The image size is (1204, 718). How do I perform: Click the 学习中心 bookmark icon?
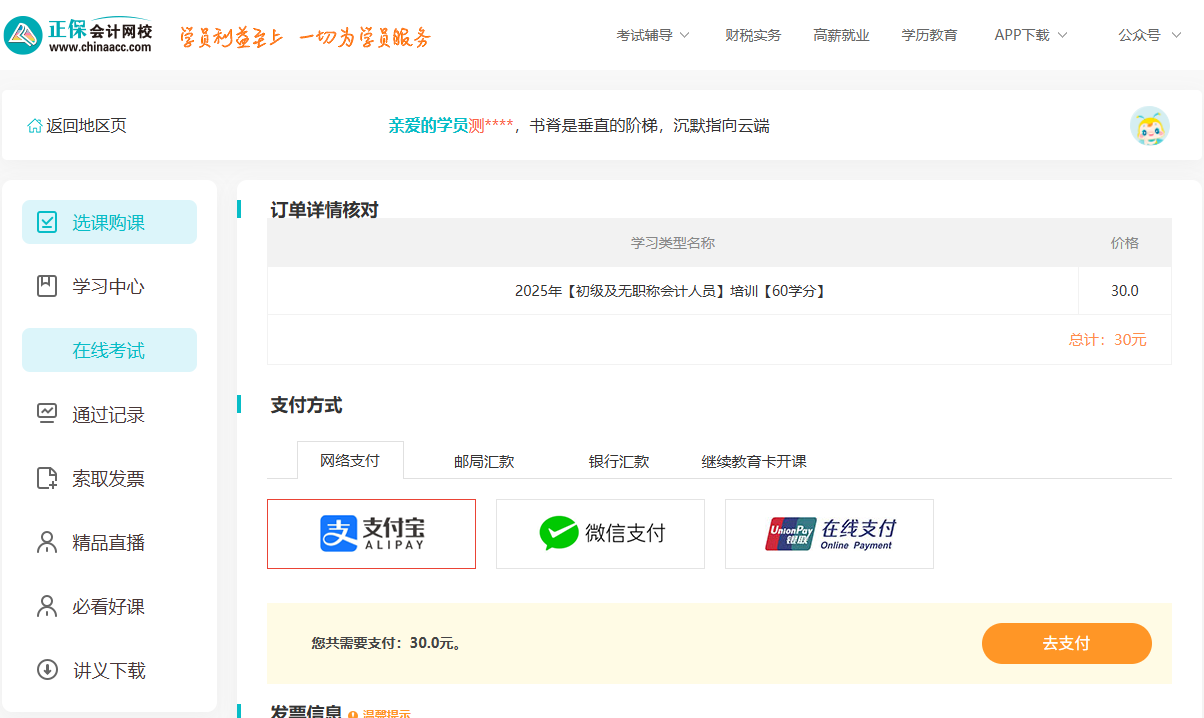click(47, 286)
